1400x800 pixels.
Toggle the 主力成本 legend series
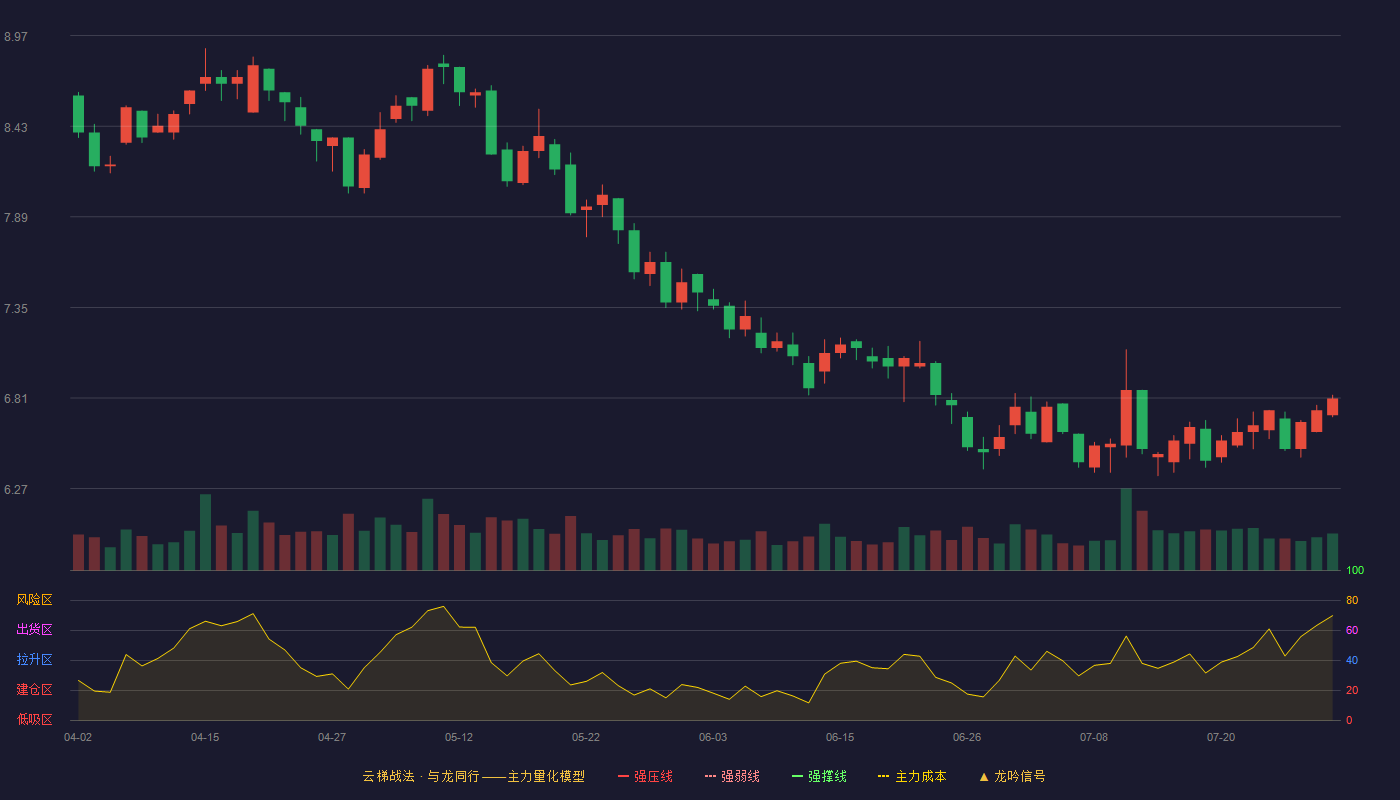(x=912, y=776)
